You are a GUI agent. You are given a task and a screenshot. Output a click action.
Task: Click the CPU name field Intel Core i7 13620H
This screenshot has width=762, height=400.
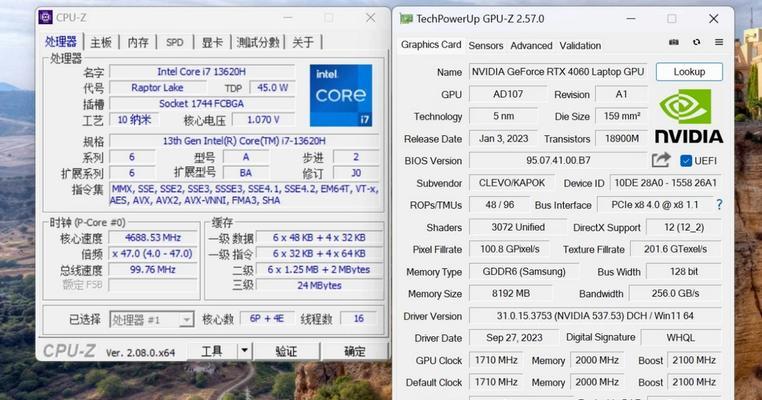point(202,71)
